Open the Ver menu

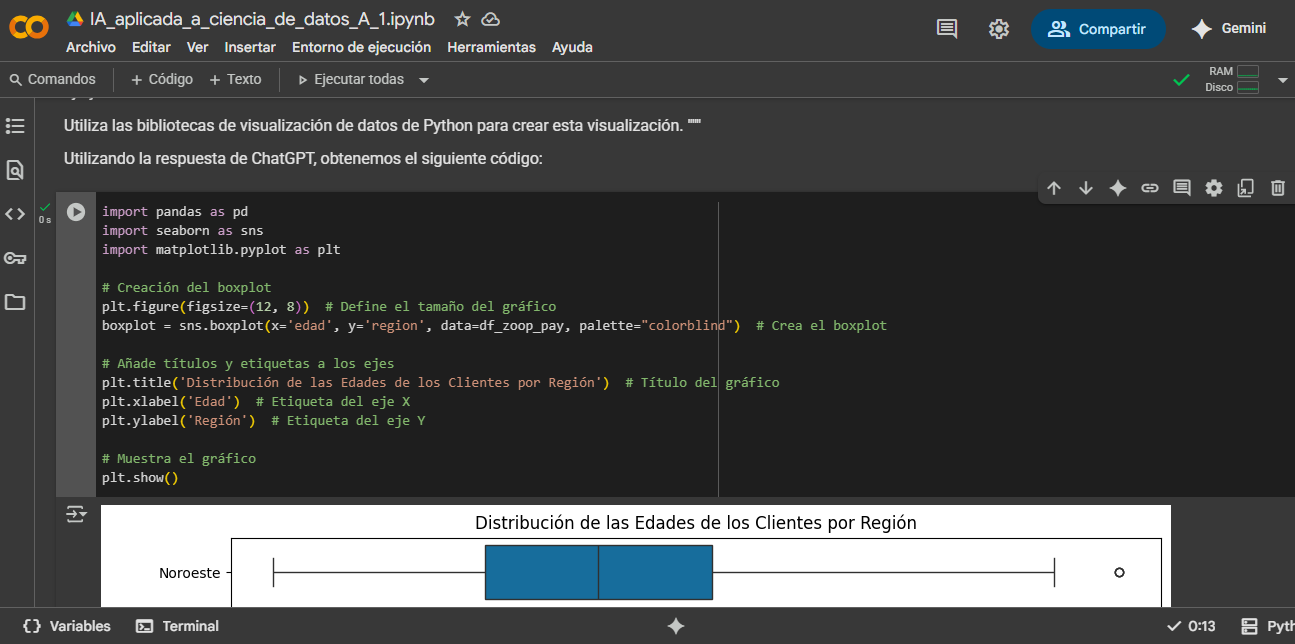tap(198, 47)
